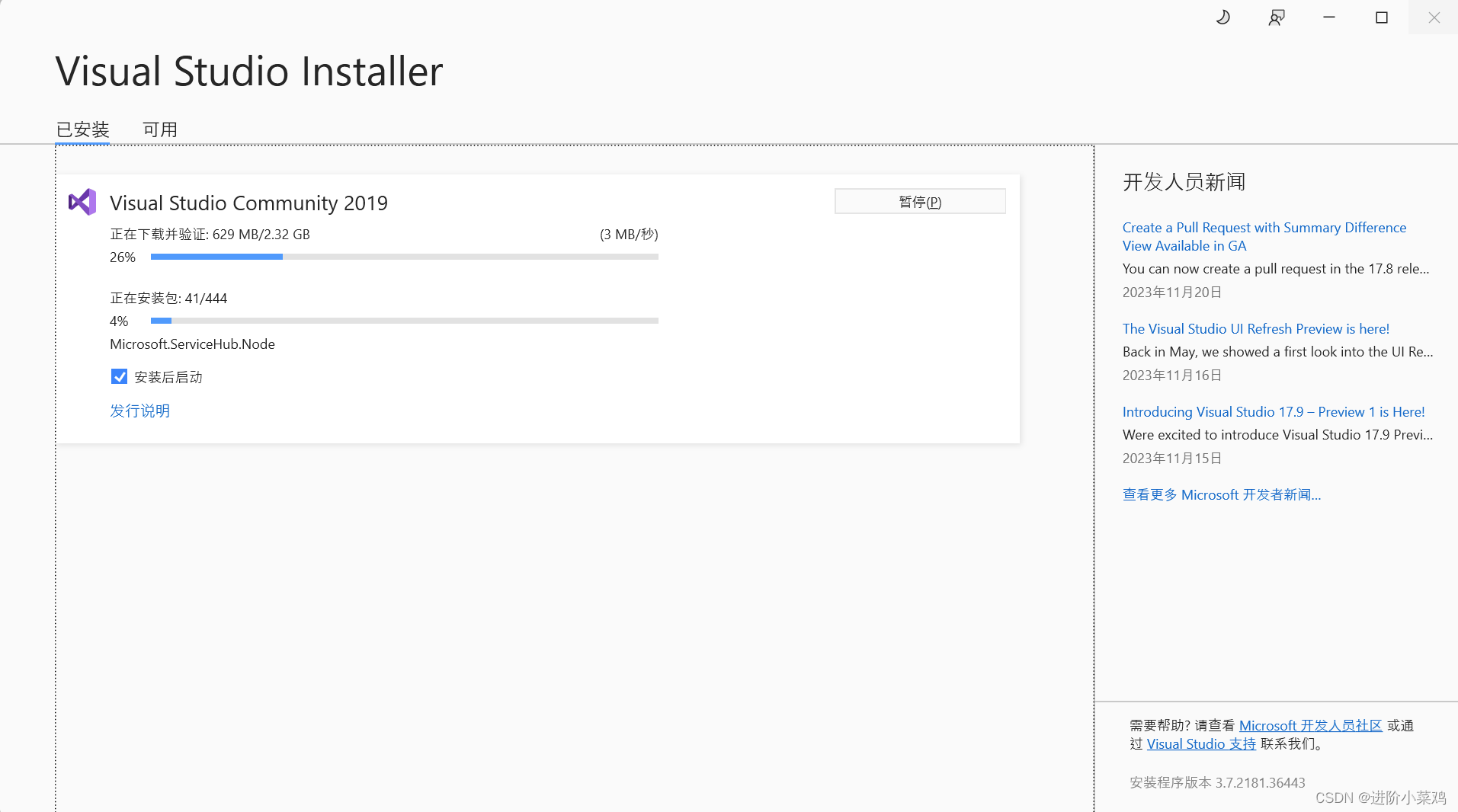Maximize the installer window
This screenshot has width=1458, height=812.
[x=1381, y=16]
